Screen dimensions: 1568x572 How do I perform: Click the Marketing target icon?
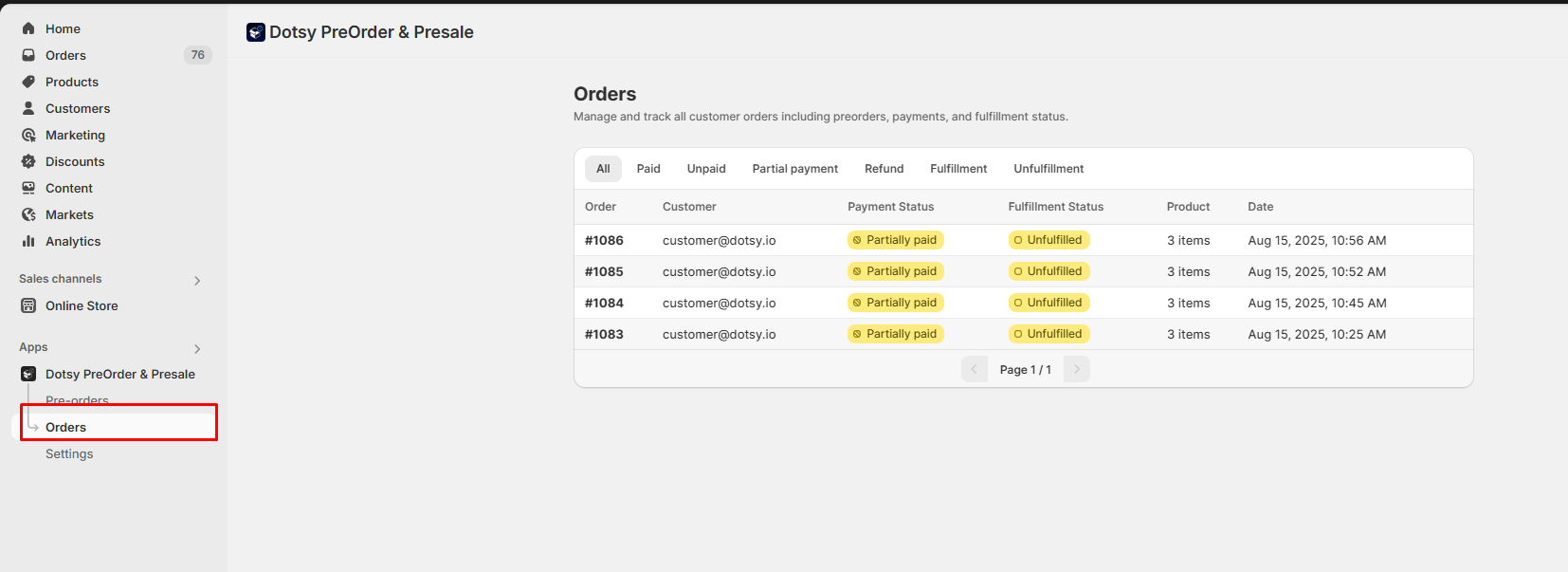28,135
